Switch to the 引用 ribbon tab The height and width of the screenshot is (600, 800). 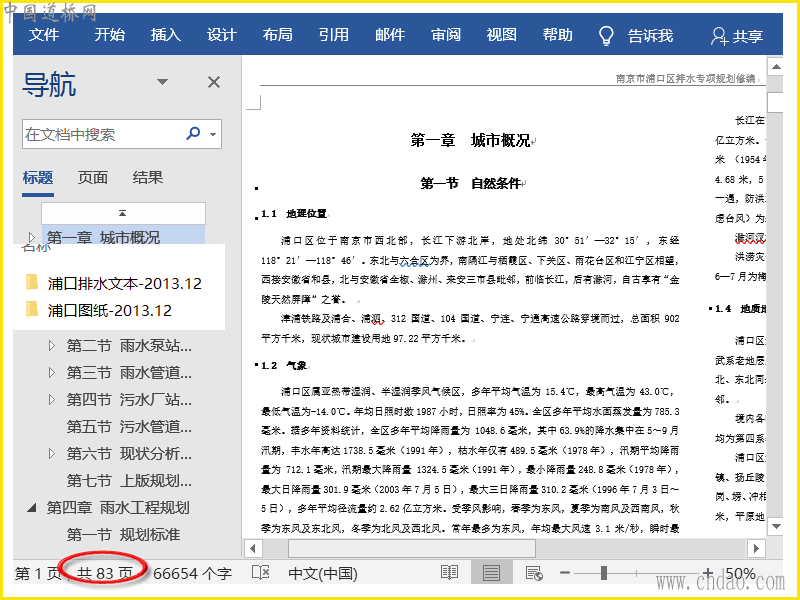(x=334, y=35)
